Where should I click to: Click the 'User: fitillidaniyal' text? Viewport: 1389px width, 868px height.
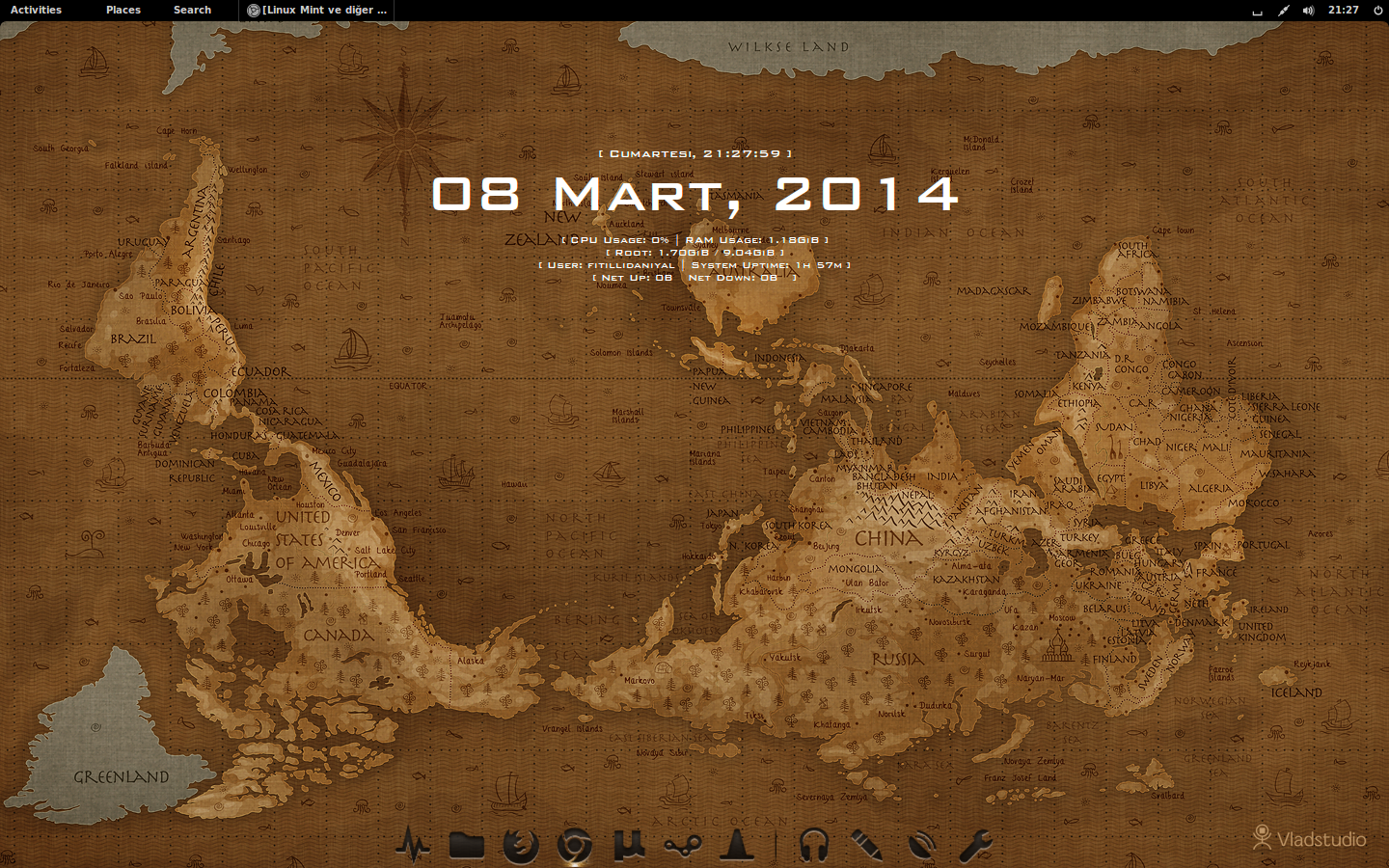tap(612, 265)
